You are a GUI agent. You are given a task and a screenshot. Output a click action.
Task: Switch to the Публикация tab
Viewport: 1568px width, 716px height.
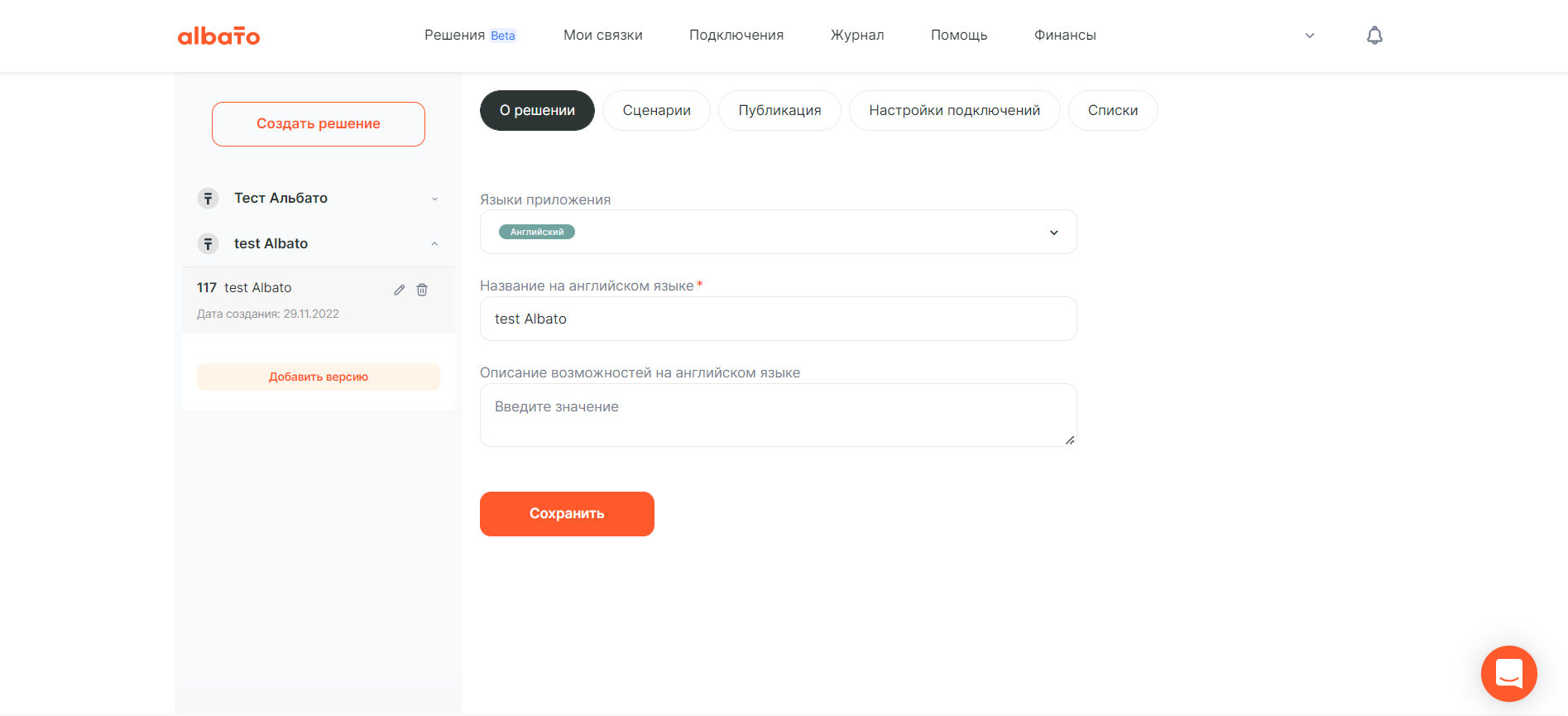point(779,111)
